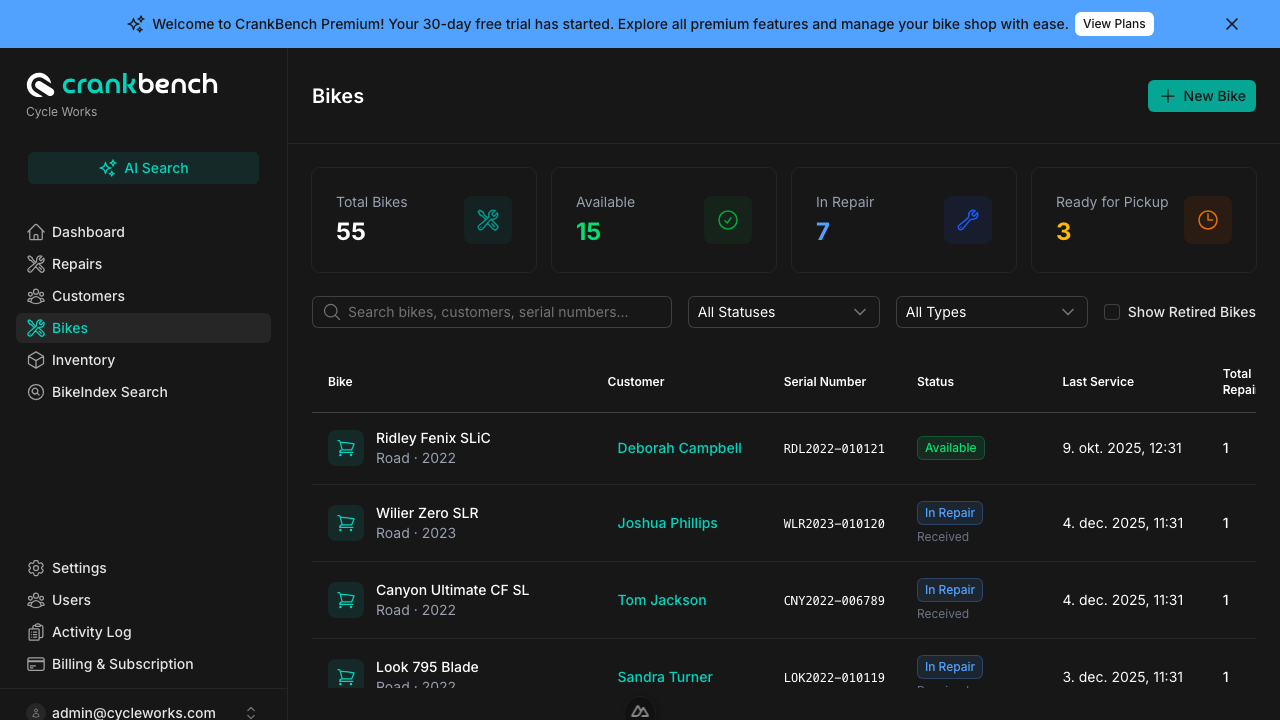Dismiss the premium trial banner

pyautogui.click(x=1232, y=24)
